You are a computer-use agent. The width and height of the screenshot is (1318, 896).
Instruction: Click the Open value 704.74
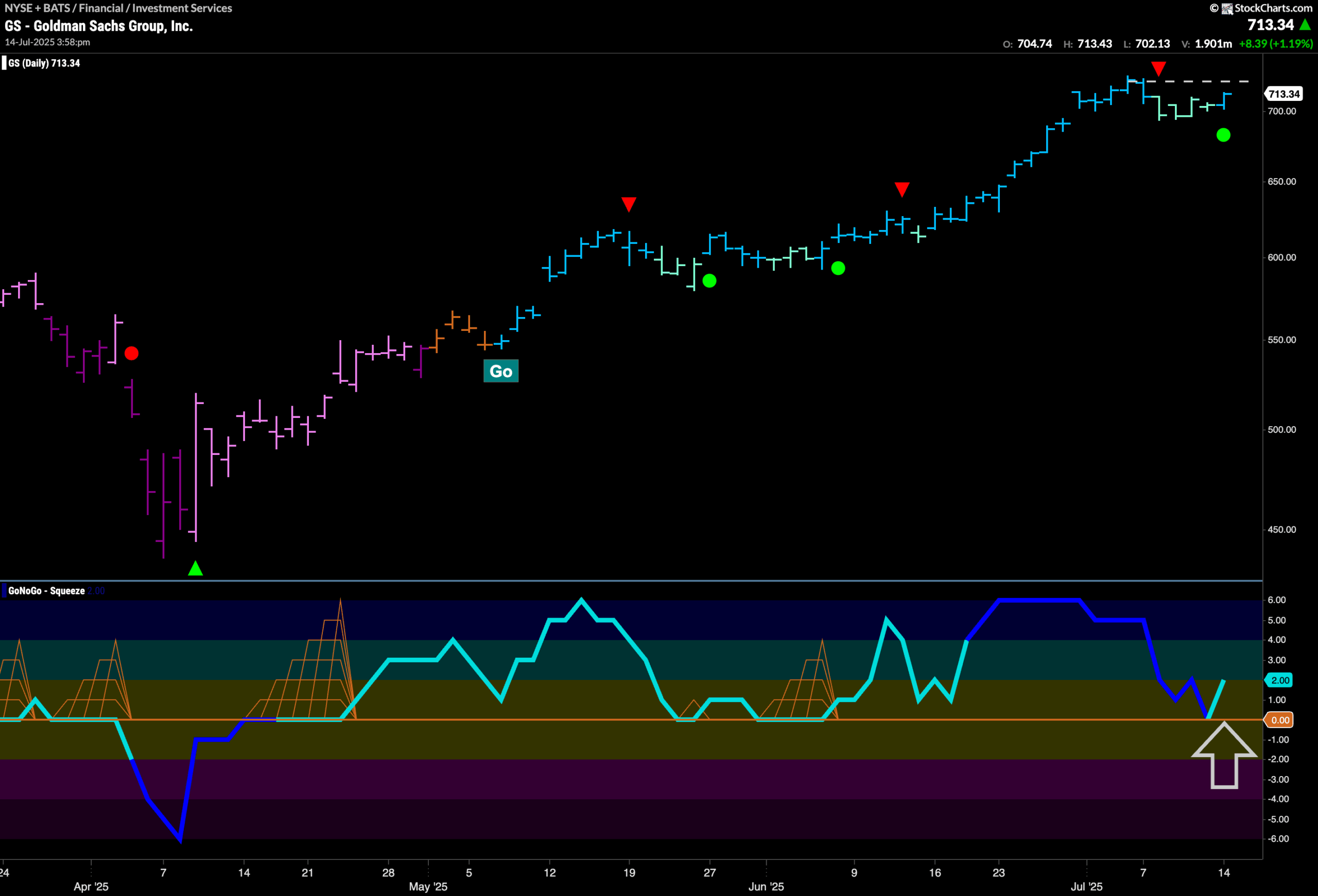coord(1034,44)
